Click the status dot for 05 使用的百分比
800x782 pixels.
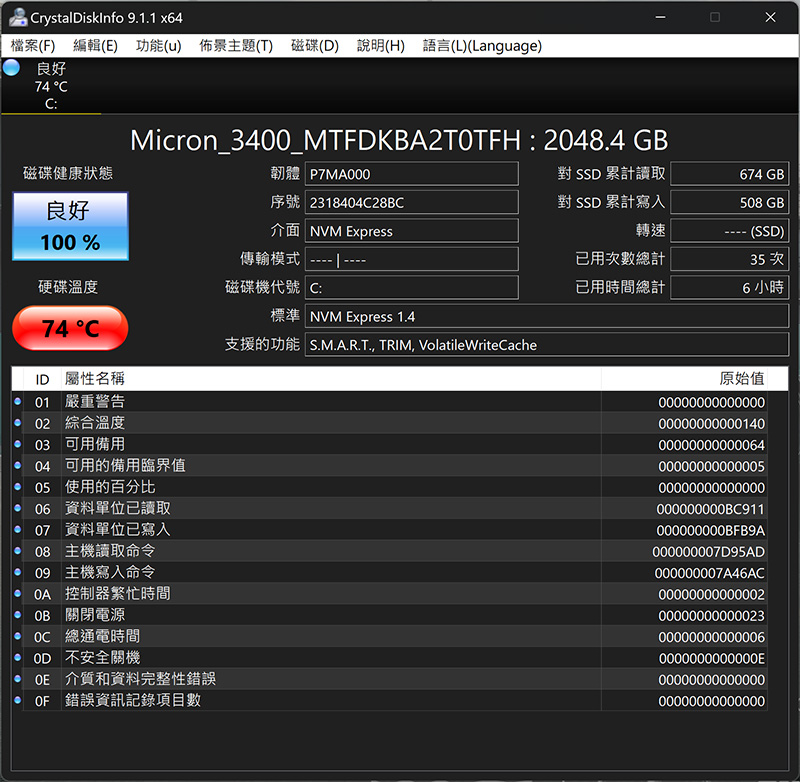(x=17, y=487)
